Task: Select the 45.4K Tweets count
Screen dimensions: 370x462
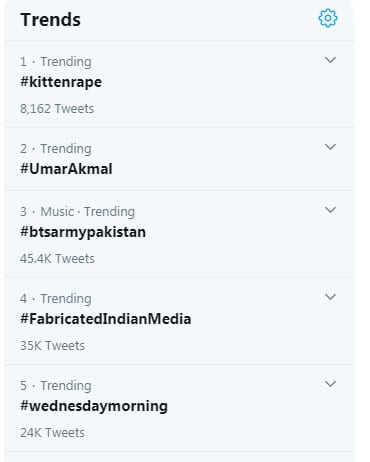Action: tap(57, 259)
